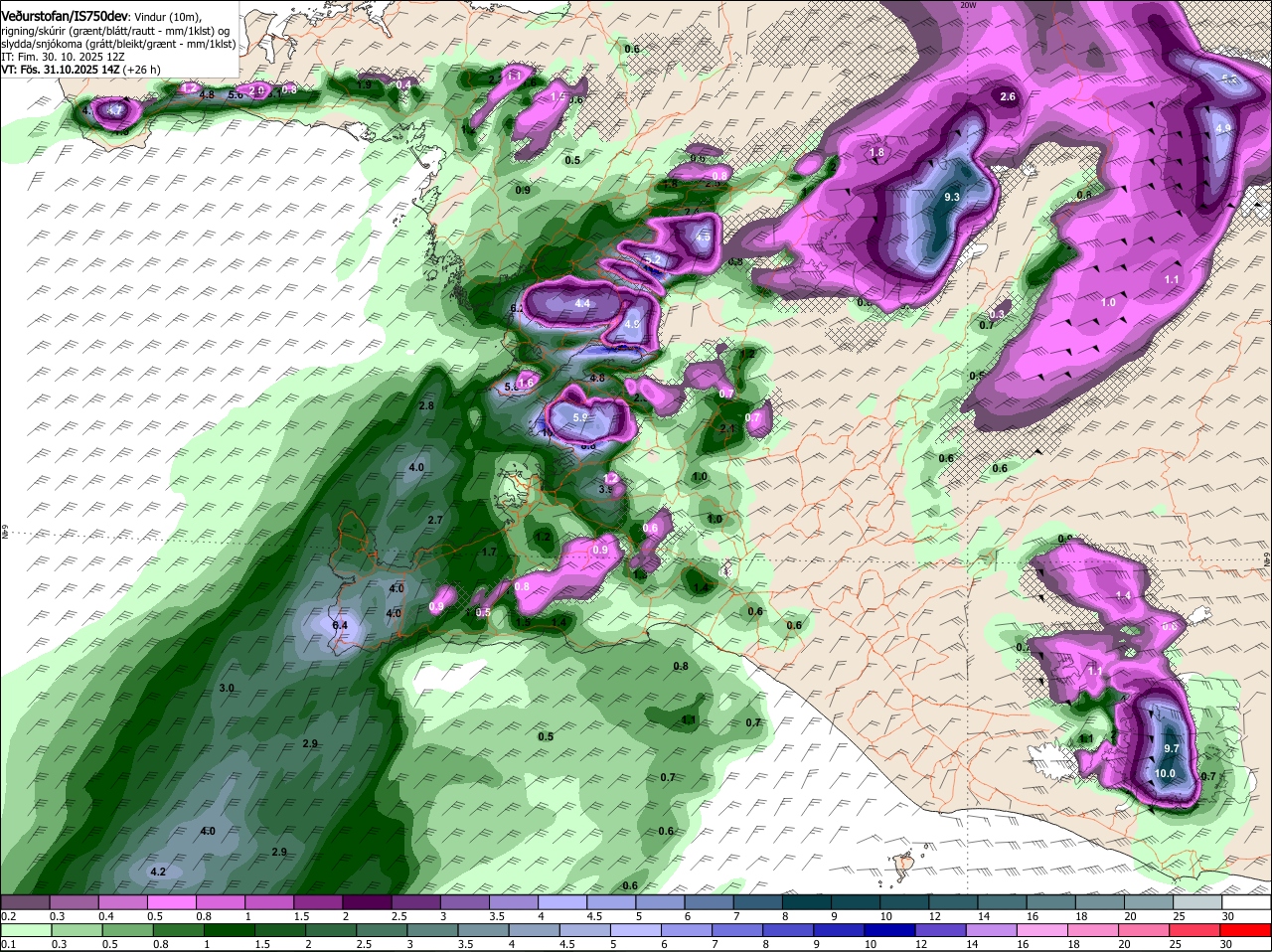Click the 1.7 rain value on the map
The image size is (1272, 952).
[x=489, y=552]
